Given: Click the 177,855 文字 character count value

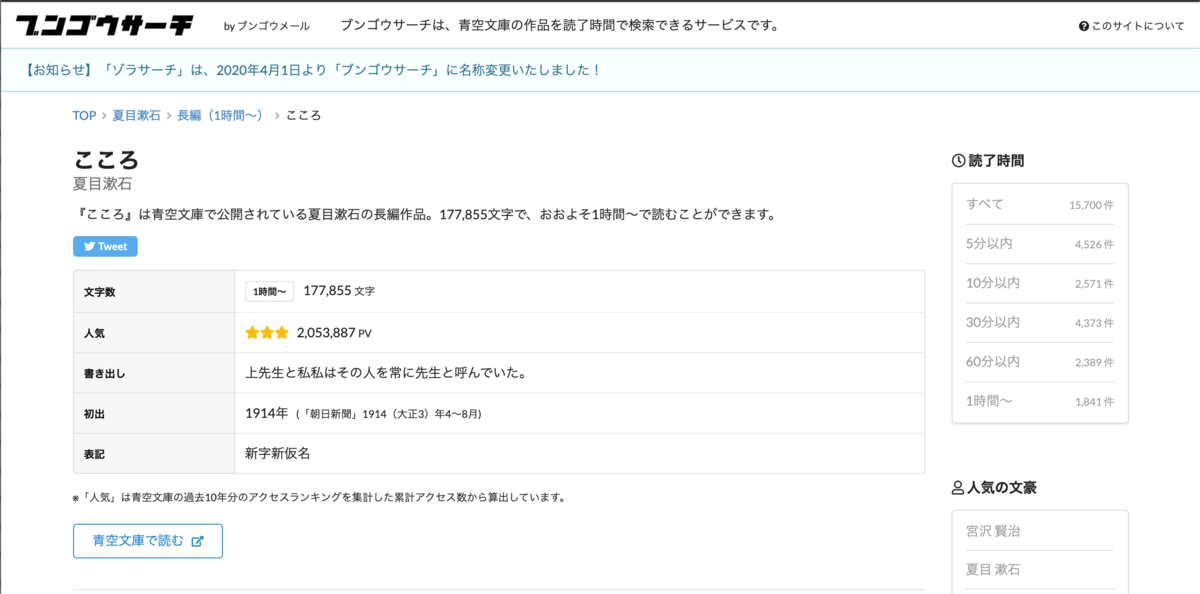Looking at the screenshot, I should 339,291.
